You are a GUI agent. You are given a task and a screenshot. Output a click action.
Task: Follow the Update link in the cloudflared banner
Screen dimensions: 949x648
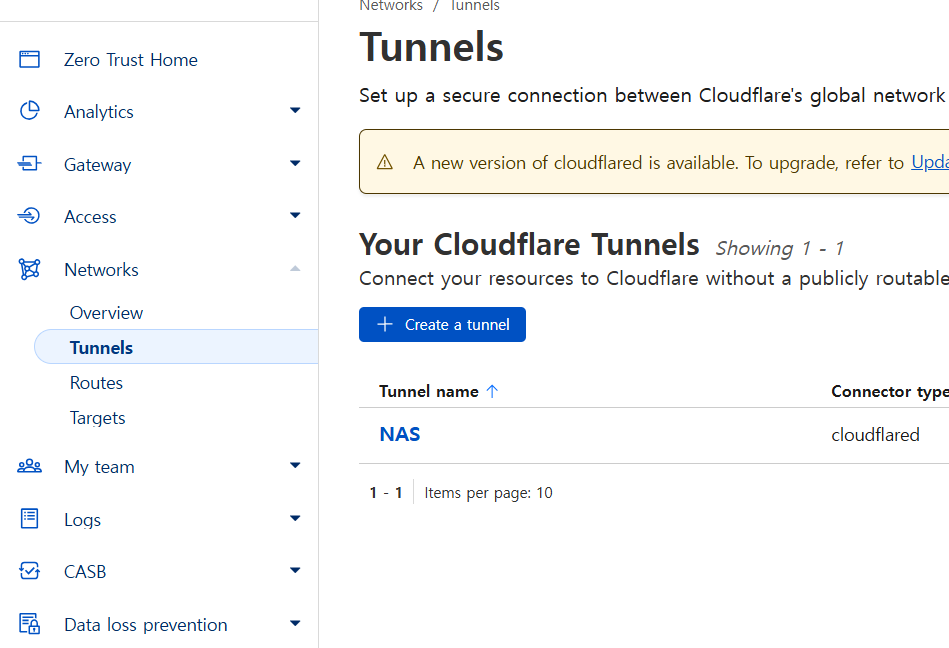(x=930, y=162)
